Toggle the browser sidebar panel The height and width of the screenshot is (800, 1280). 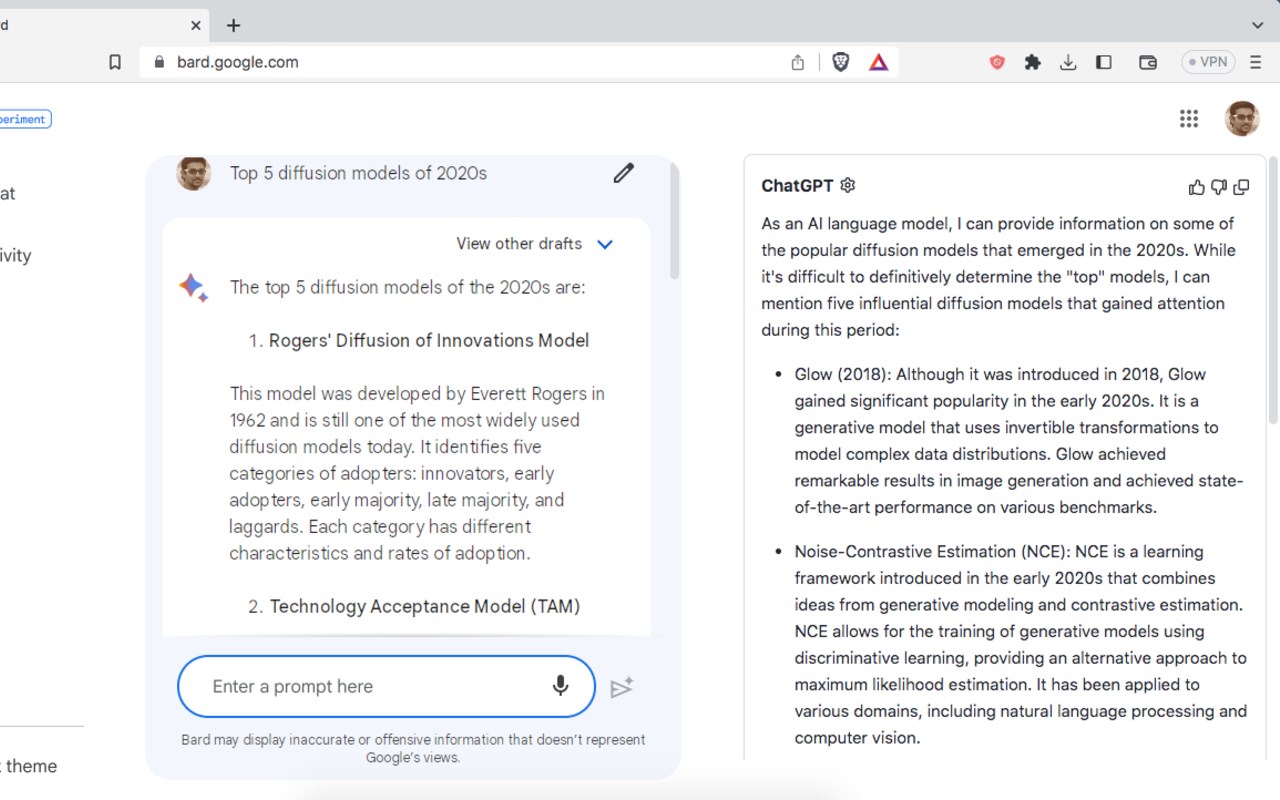click(x=1104, y=62)
